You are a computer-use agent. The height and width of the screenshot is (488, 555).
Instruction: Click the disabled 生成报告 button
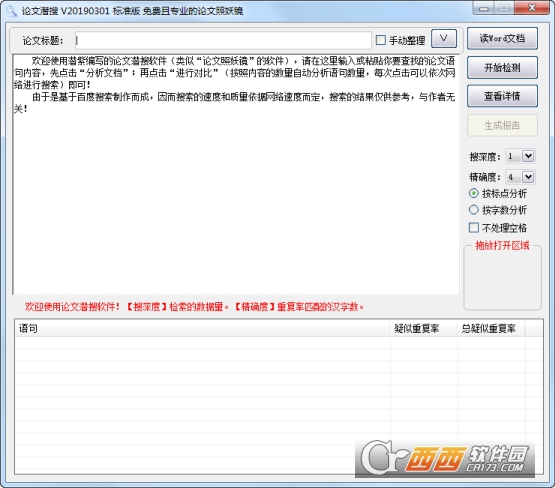[x=502, y=125]
